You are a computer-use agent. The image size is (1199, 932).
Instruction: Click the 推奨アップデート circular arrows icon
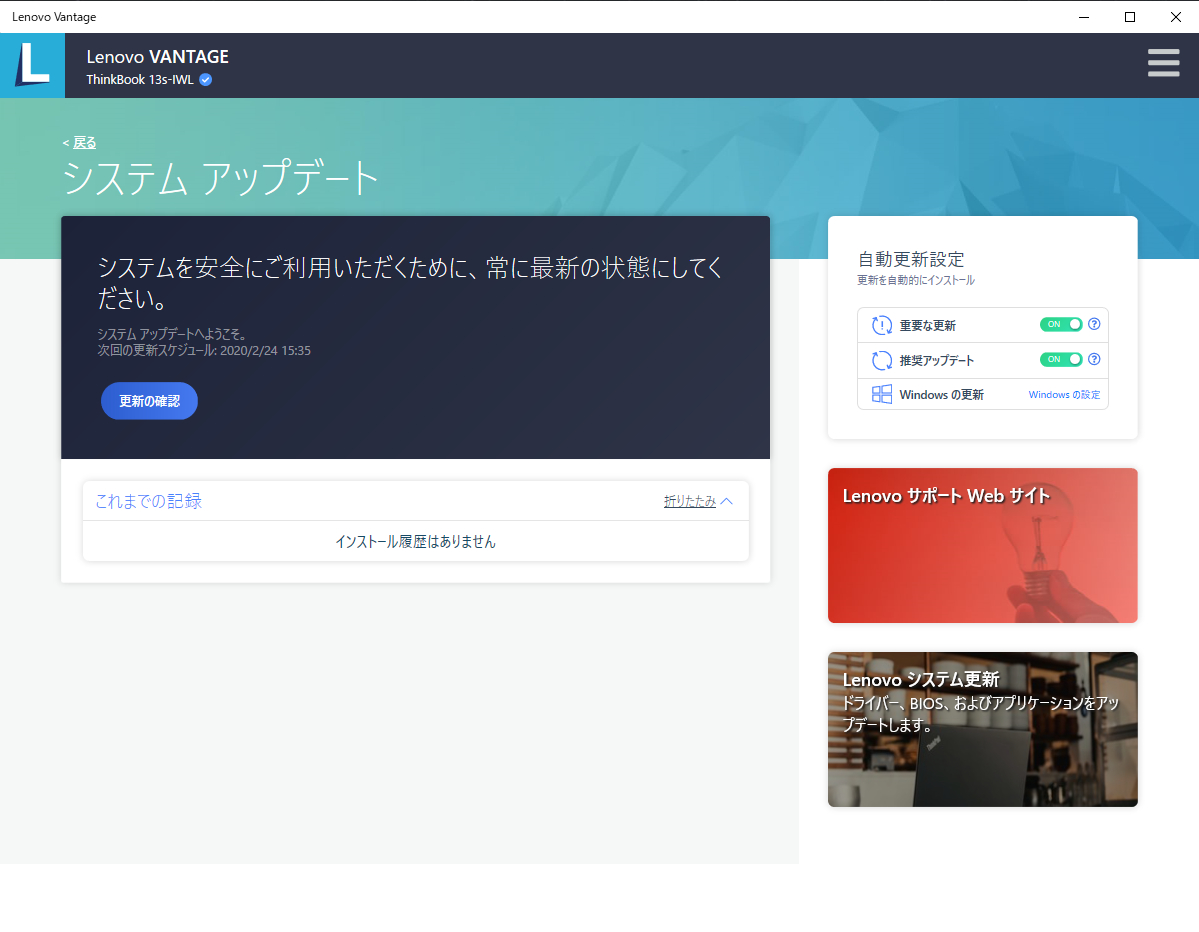coord(882,360)
